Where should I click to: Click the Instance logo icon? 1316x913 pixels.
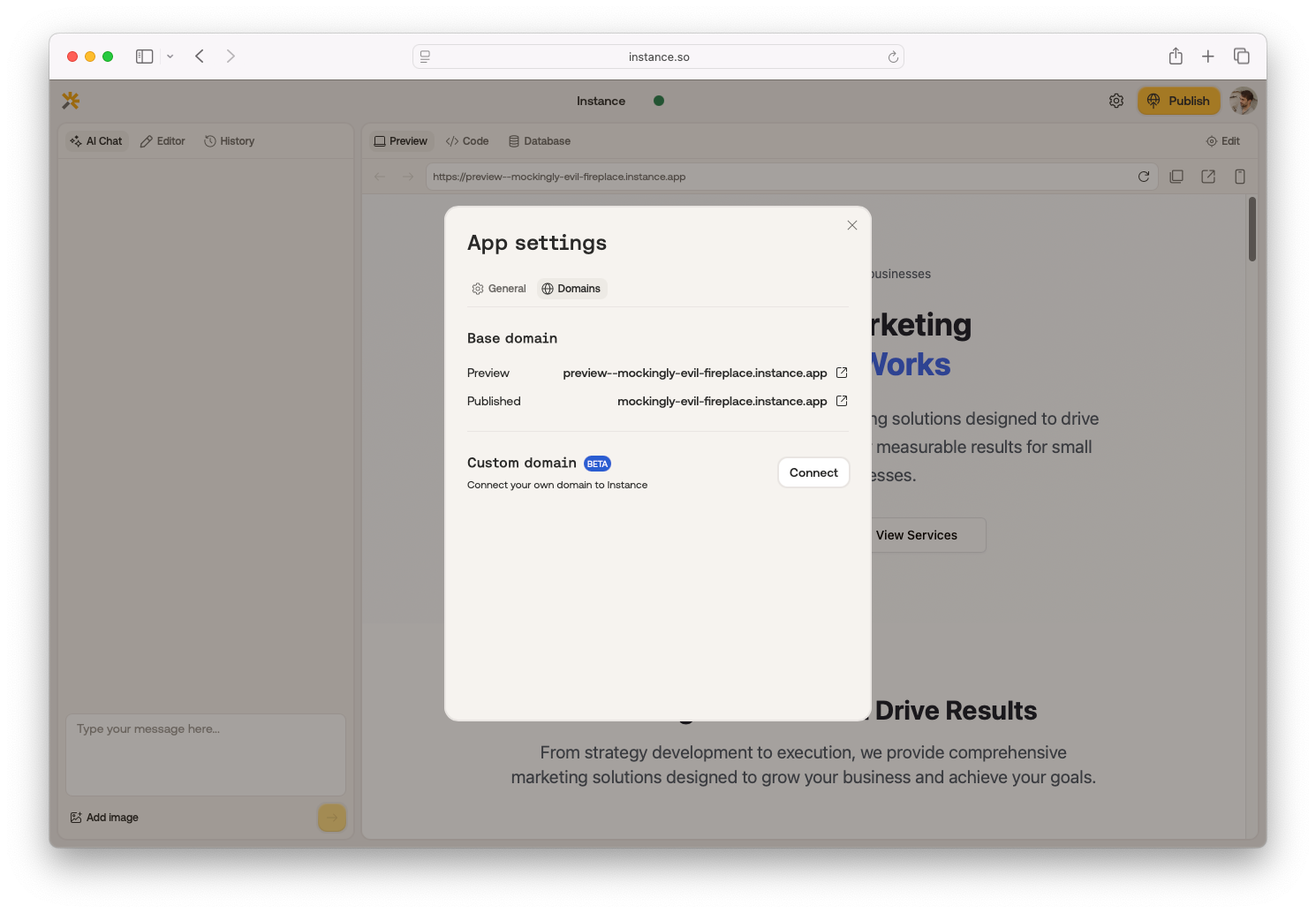[x=71, y=101]
